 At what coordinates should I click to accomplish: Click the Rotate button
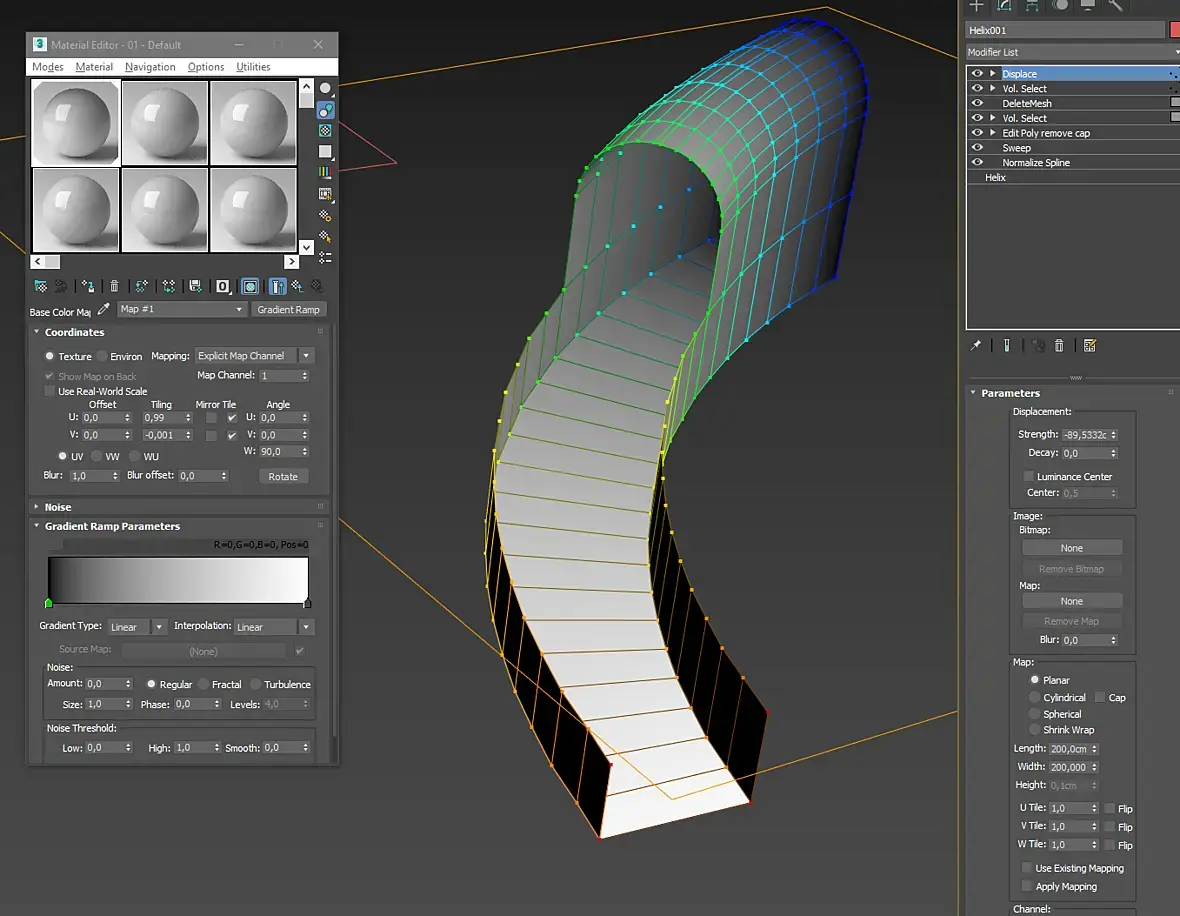click(x=283, y=476)
